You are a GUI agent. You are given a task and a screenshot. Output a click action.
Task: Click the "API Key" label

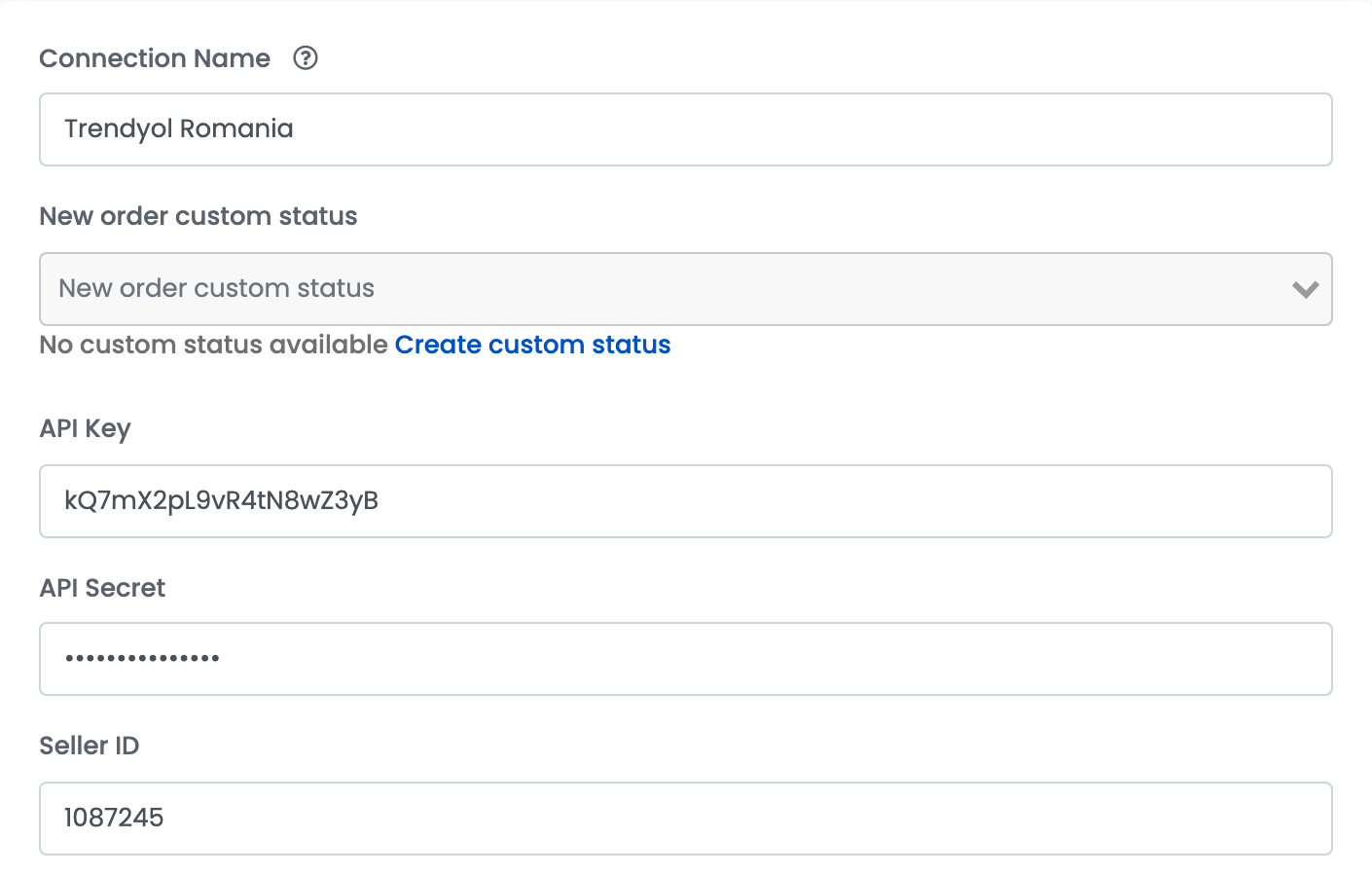85,429
